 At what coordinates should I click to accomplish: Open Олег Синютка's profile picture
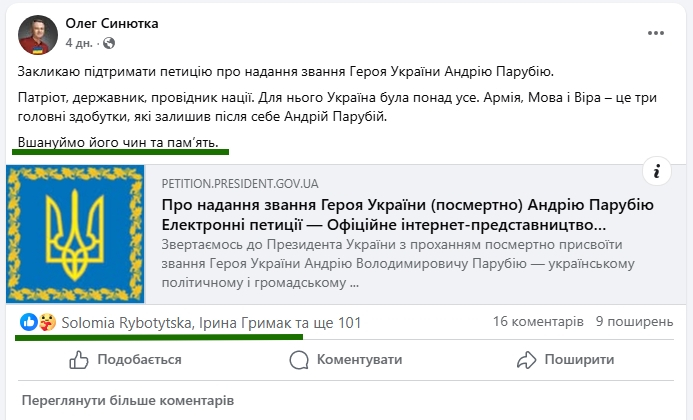point(37,33)
